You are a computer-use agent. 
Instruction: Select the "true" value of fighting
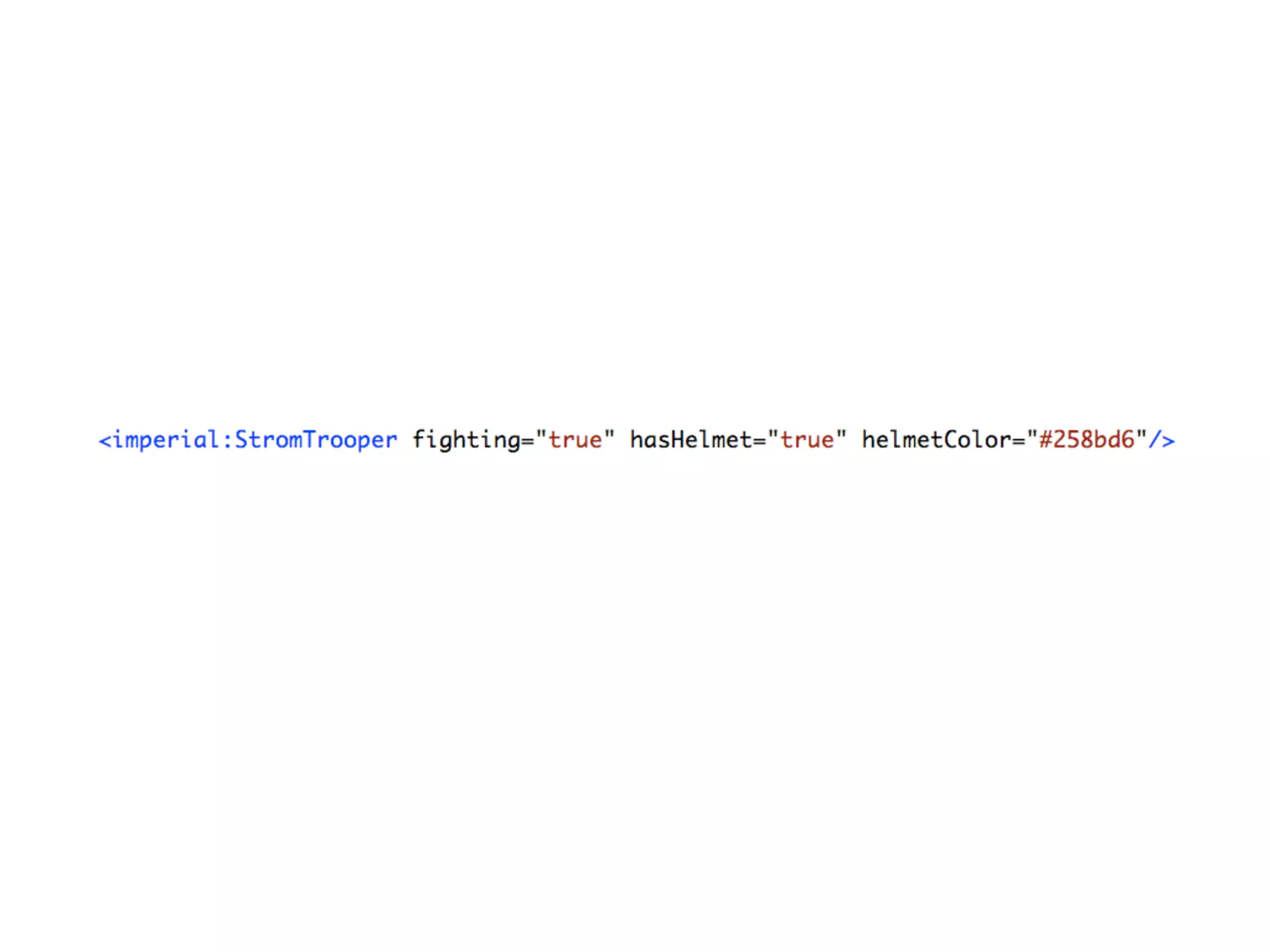pyautogui.click(x=575, y=440)
